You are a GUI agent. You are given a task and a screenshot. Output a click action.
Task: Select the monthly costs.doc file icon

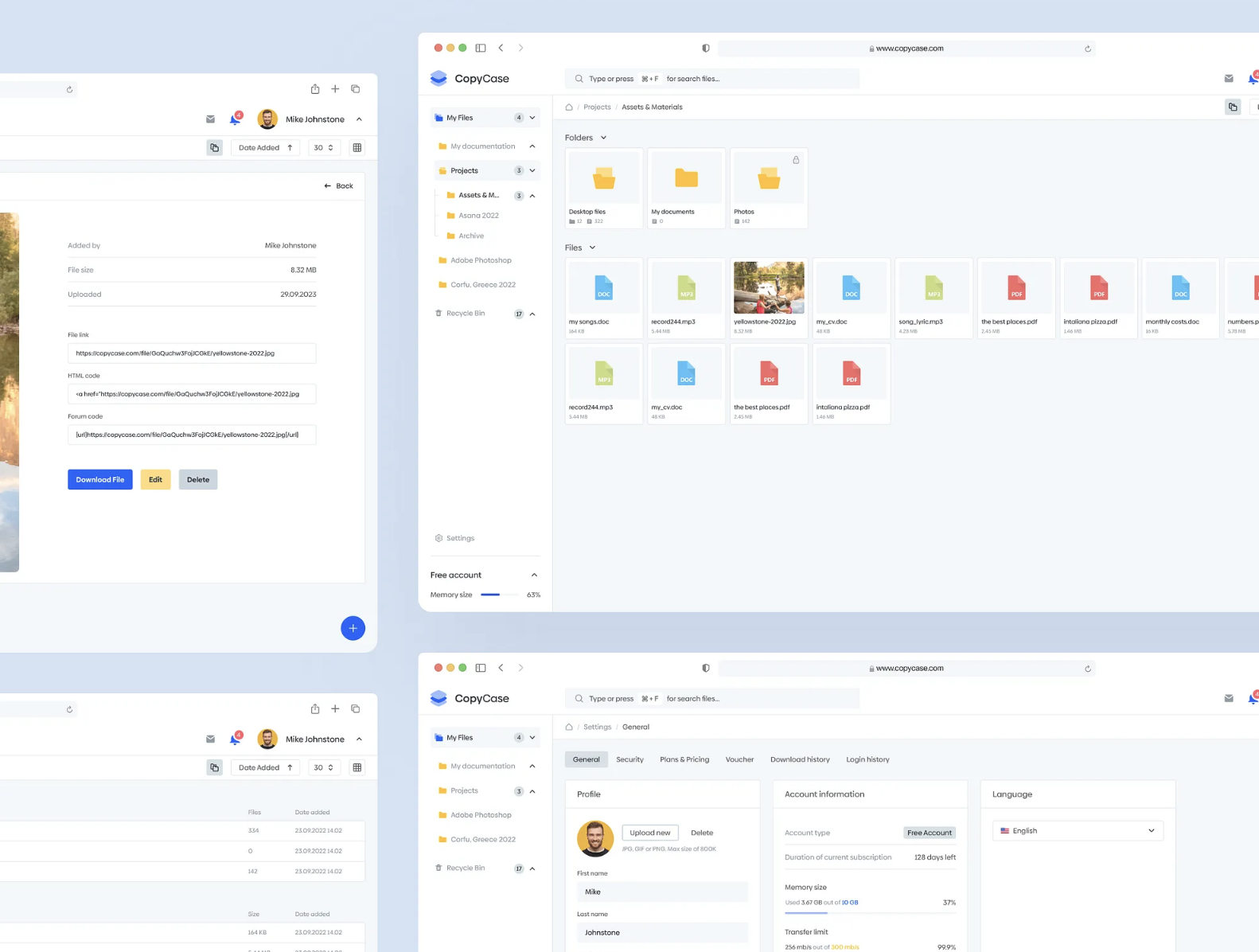pyautogui.click(x=1179, y=288)
